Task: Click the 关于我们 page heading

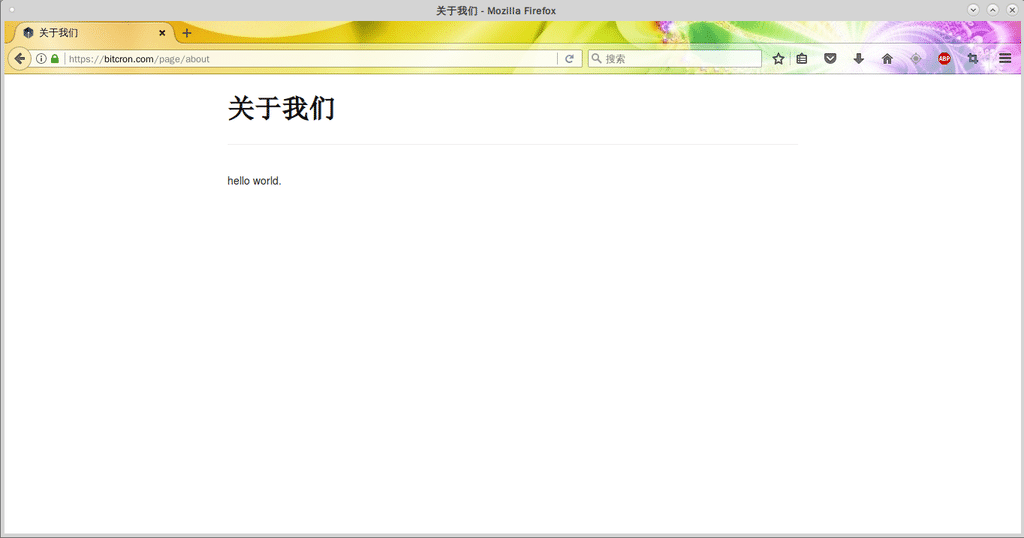Action: (x=281, y=108)
